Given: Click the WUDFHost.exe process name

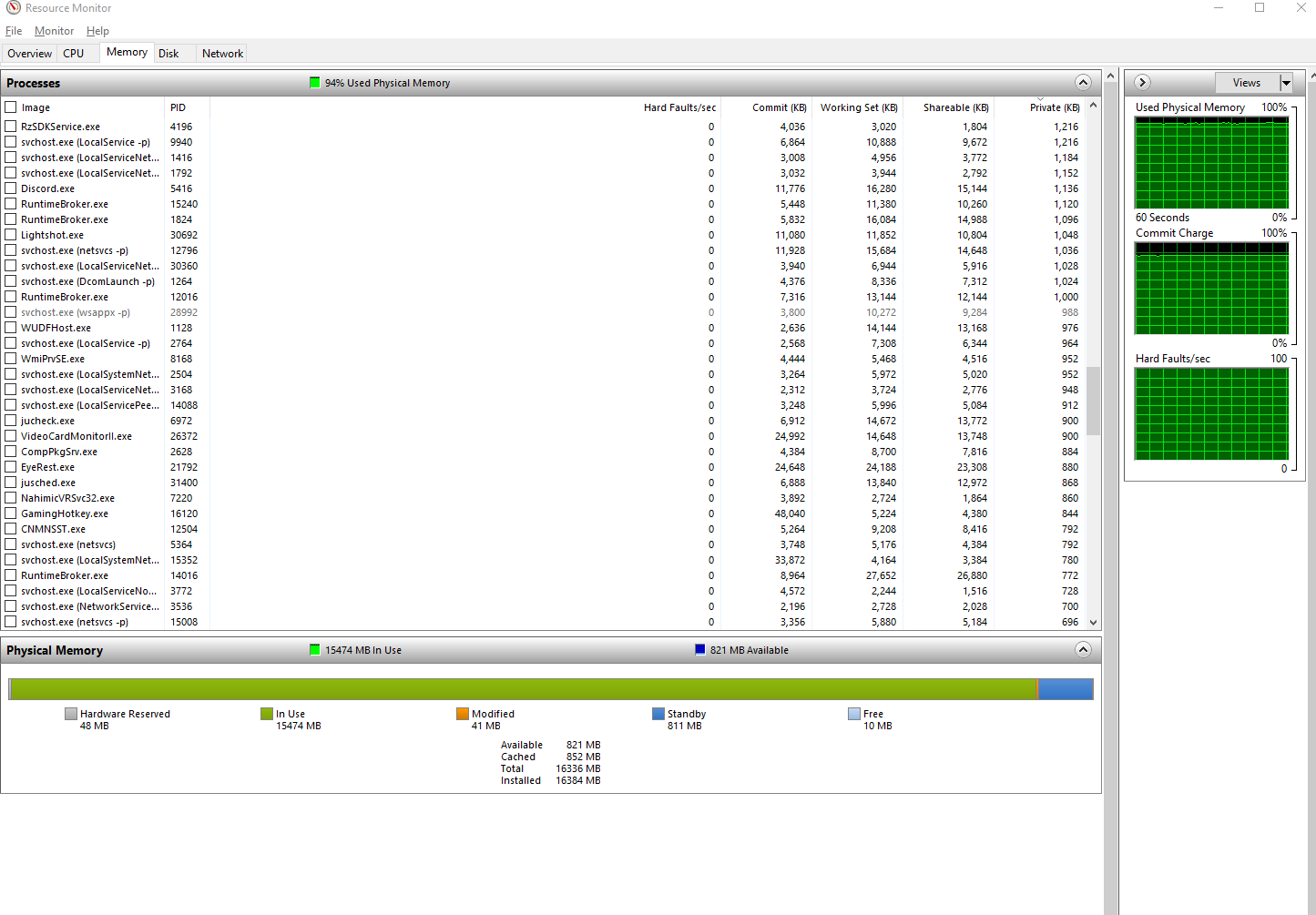Looking at the screenshot, I should [x=56, y=328].
